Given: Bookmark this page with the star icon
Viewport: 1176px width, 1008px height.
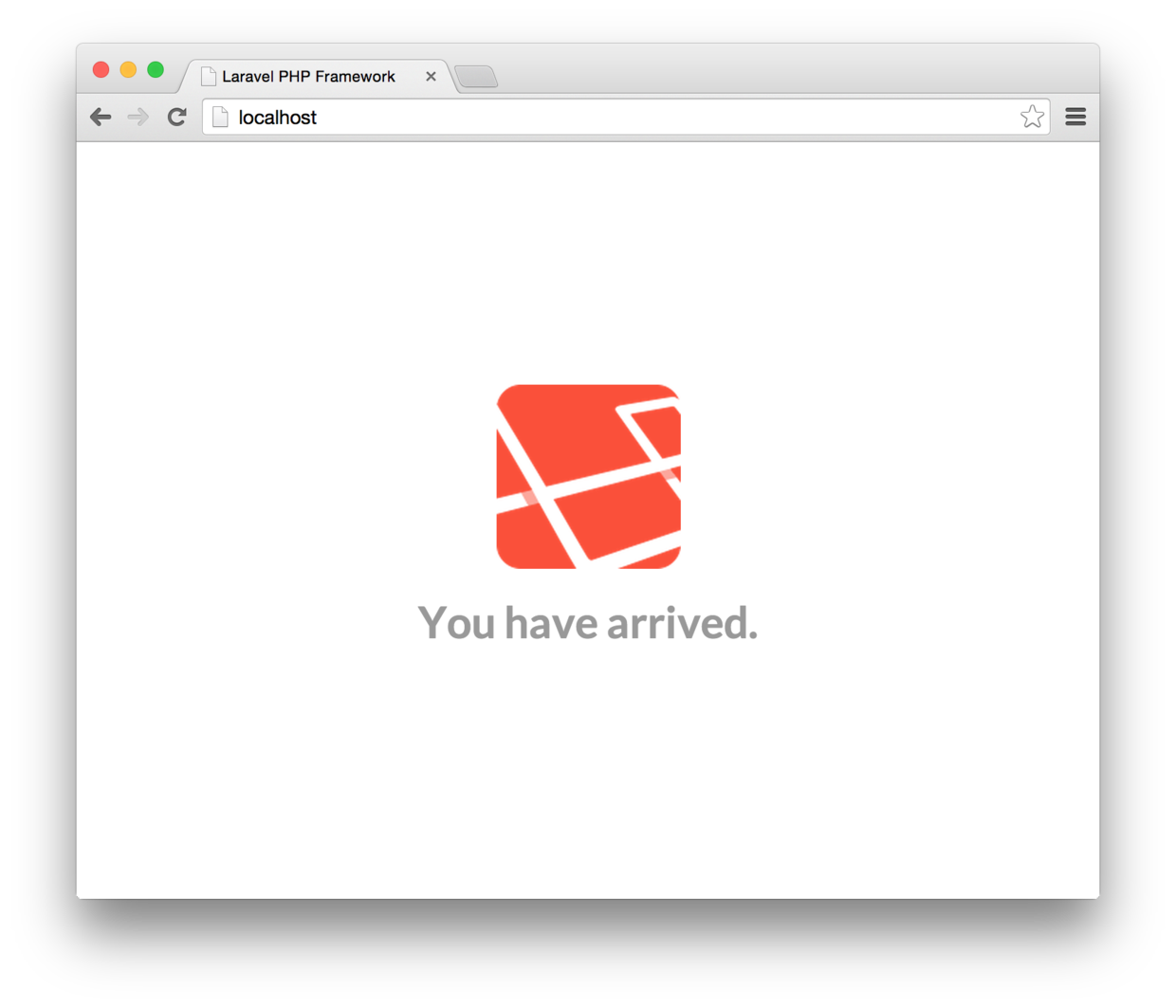Looking at the screenshot, I should (x=1032, y=117).
